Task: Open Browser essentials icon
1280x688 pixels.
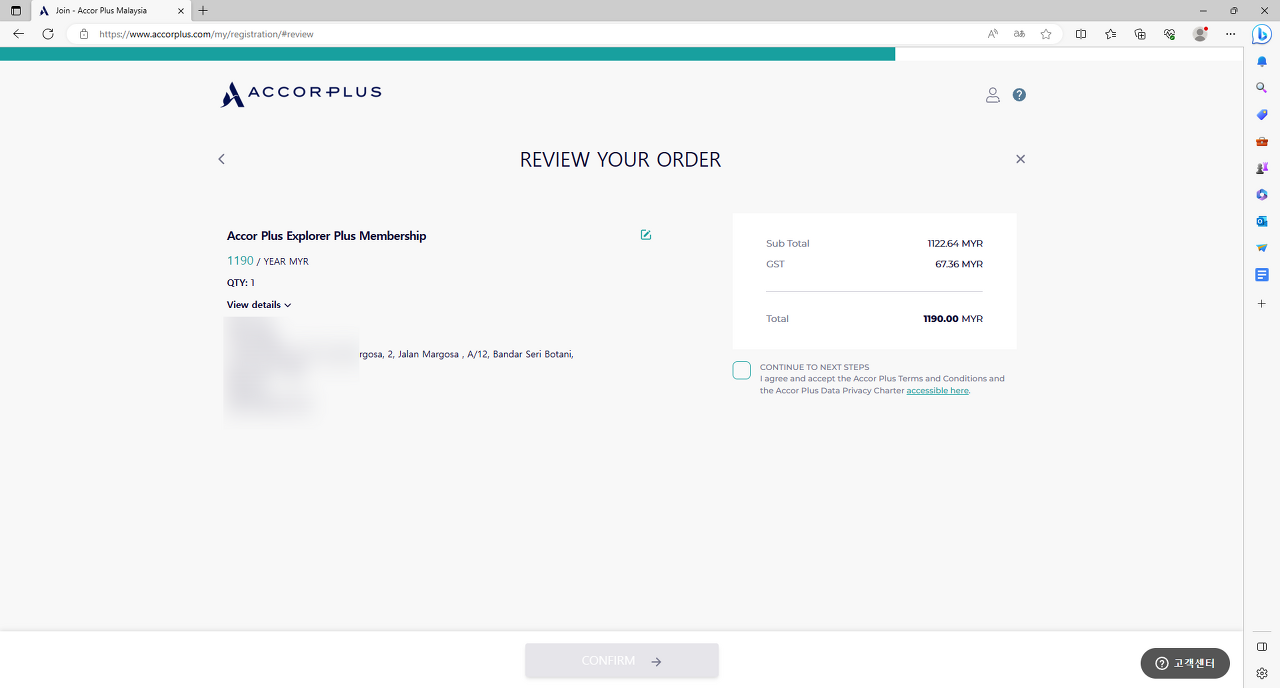Action: [1169, 34]
